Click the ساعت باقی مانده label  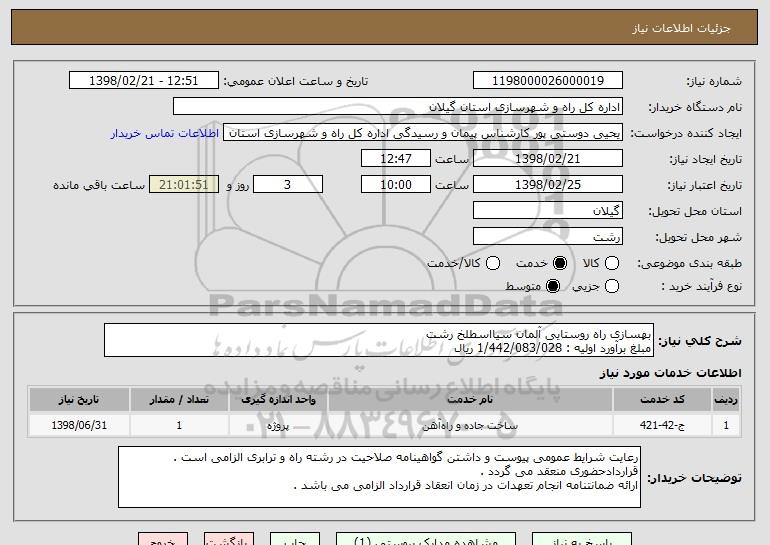click(99, 186)
